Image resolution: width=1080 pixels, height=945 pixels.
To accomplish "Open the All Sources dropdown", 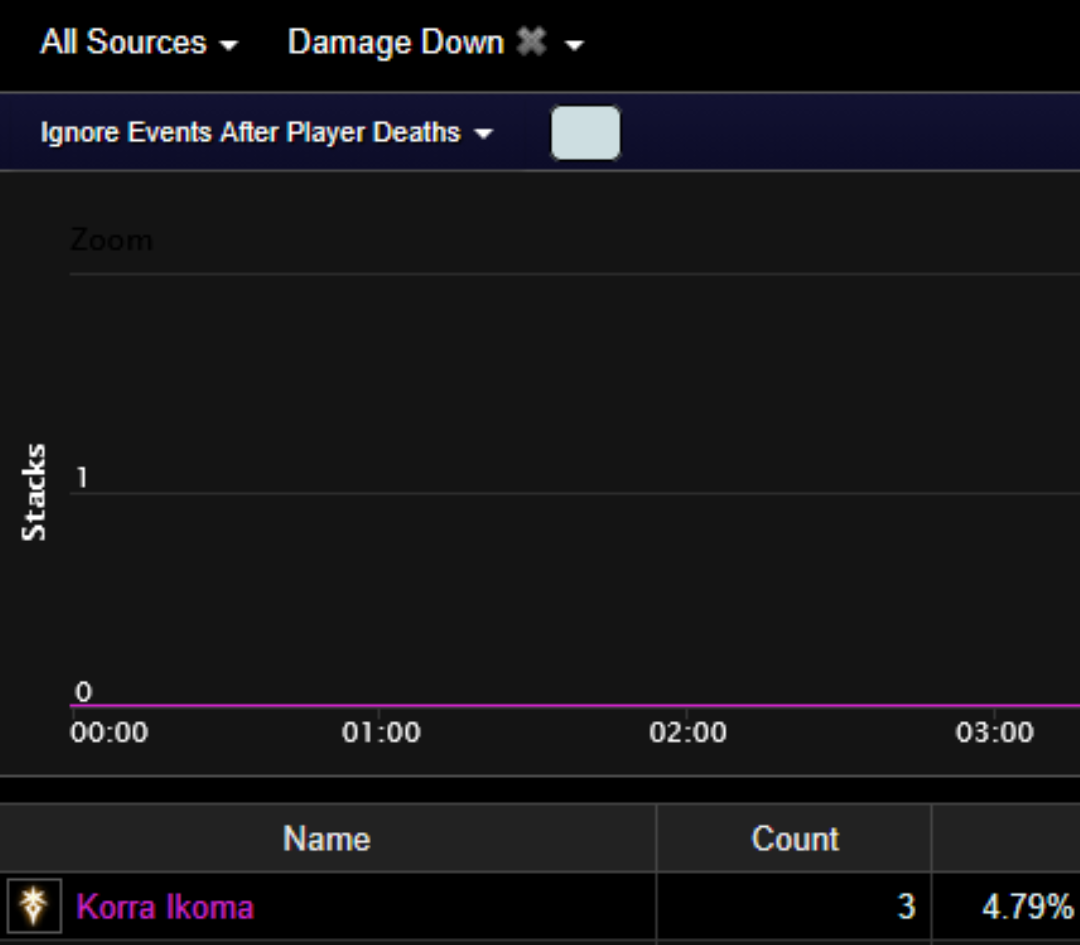I will pos(138,43).
